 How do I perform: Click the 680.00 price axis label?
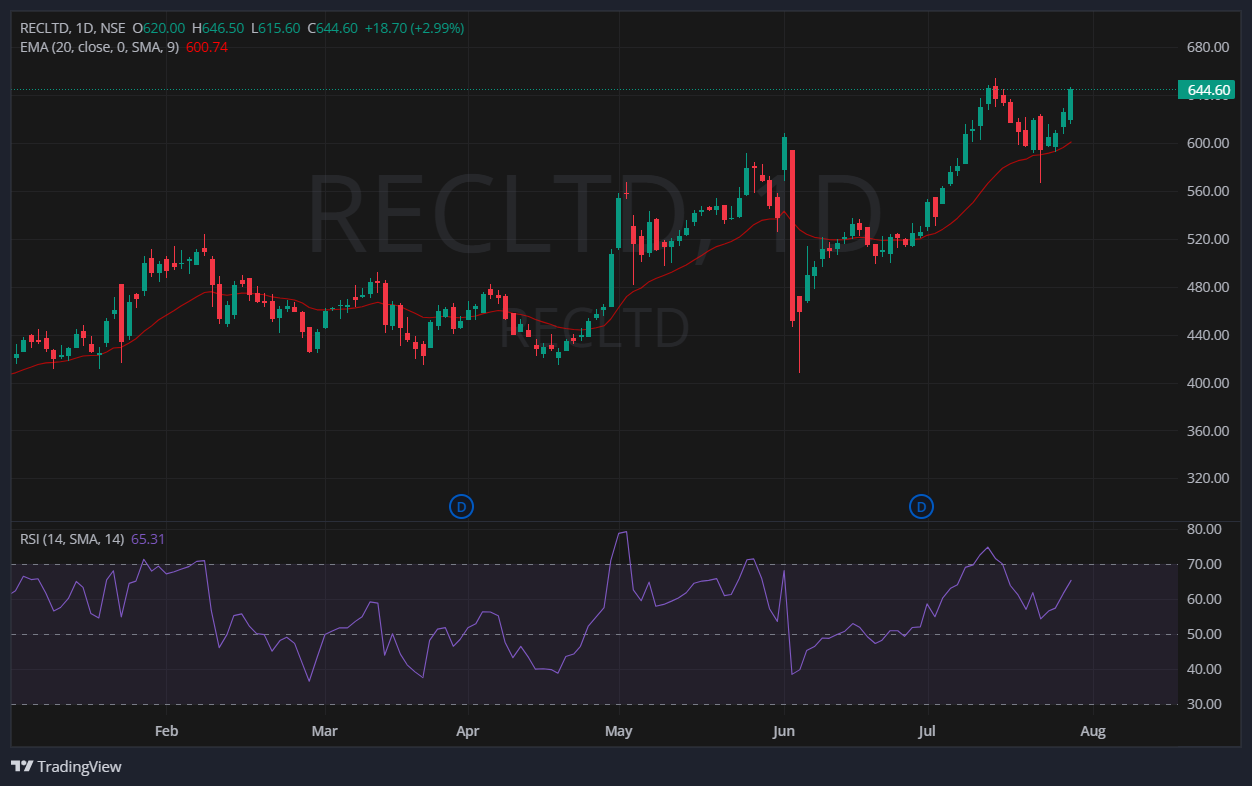tap(1208, 47)
